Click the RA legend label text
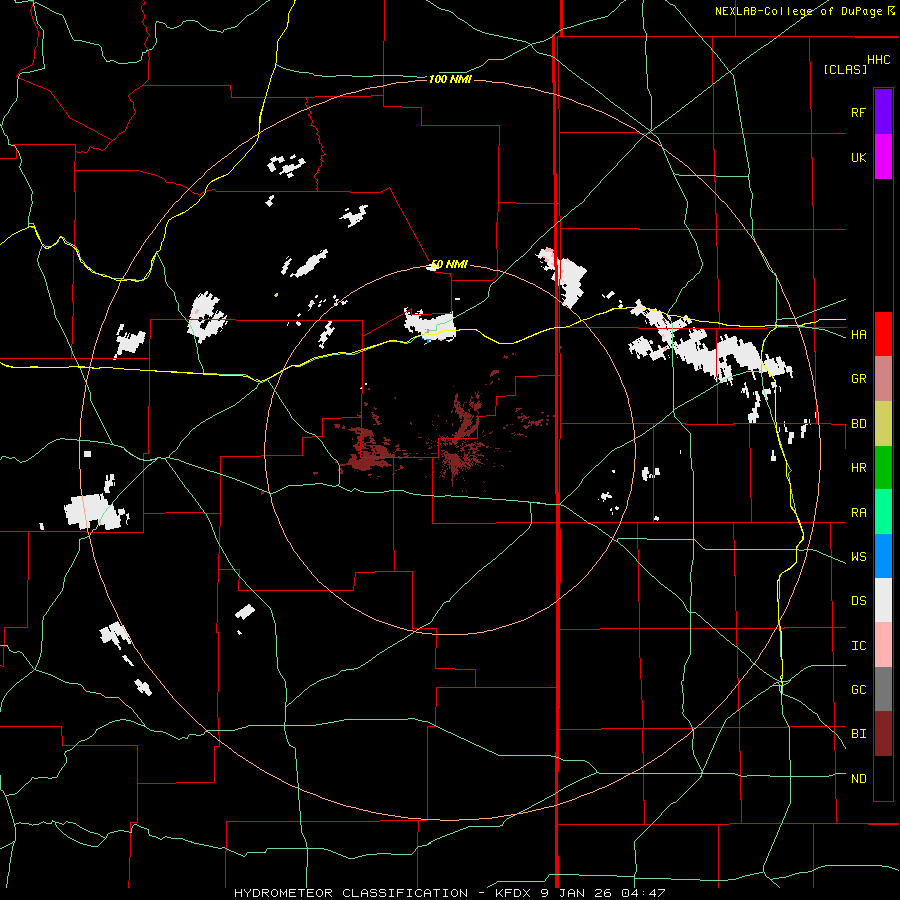Screen dimensions: 900x900 [x=858, y=513]
